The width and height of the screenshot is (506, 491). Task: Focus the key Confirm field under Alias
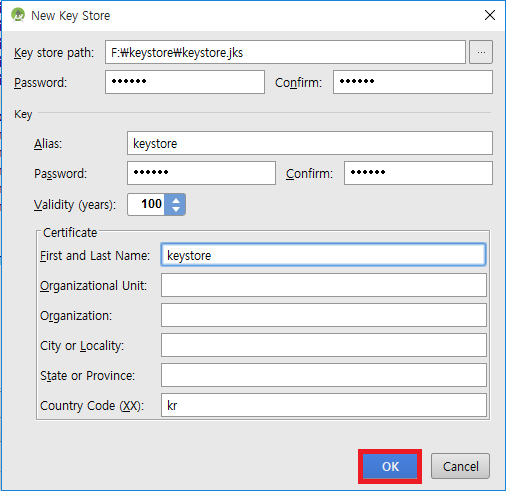point(418,173)
